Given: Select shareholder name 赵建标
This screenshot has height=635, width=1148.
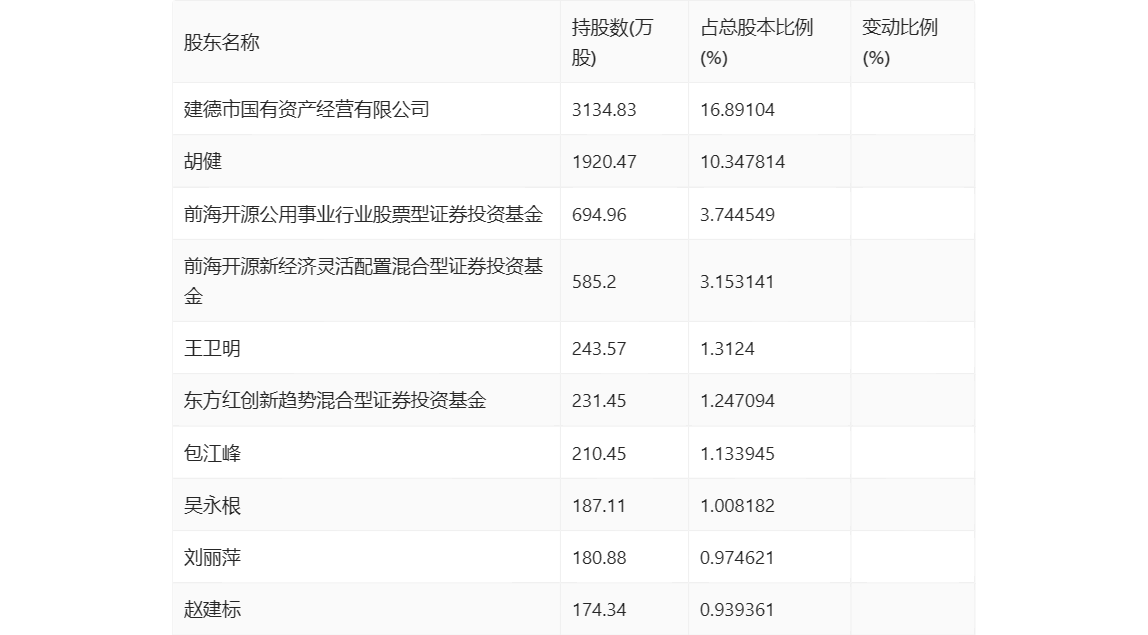Looking at the screenshot, I should coord(212,609).
